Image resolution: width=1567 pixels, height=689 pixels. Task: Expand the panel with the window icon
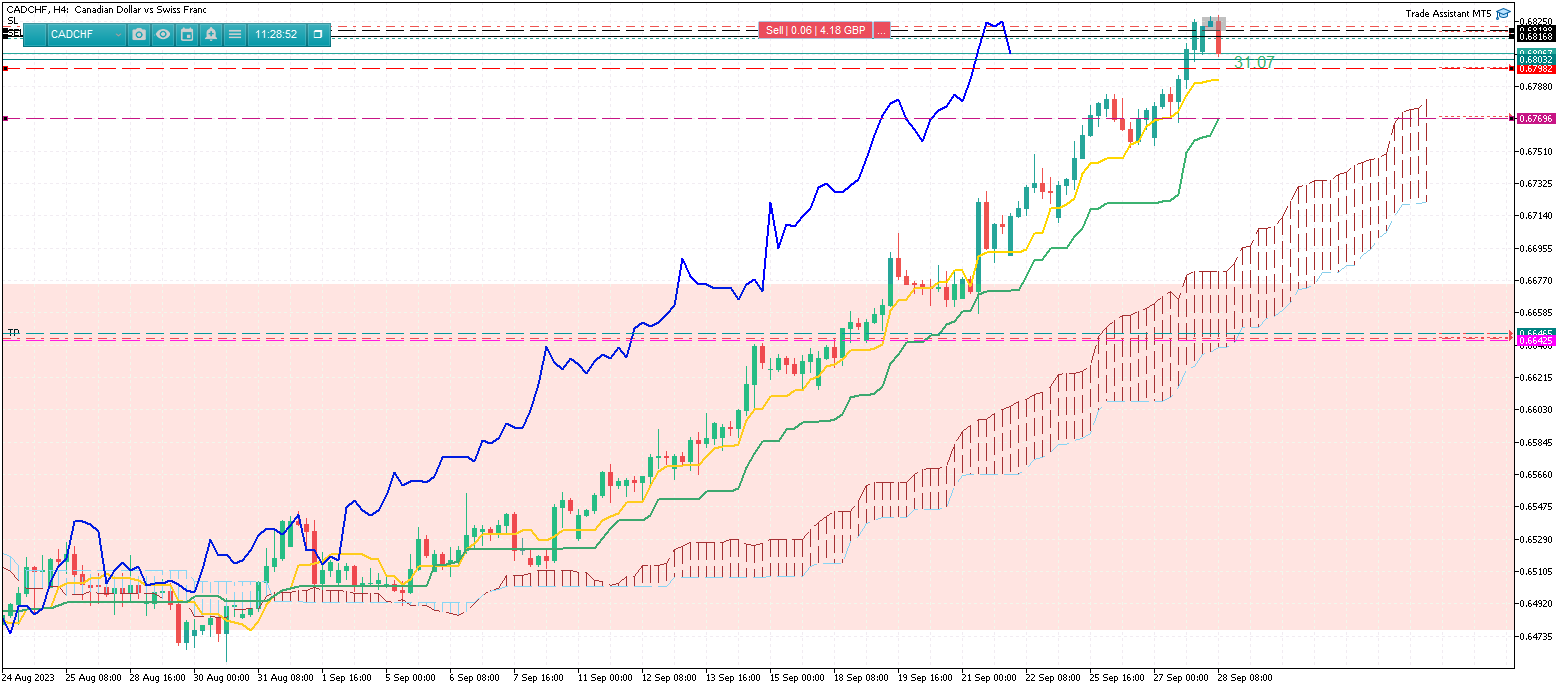[x=317, y=34]
